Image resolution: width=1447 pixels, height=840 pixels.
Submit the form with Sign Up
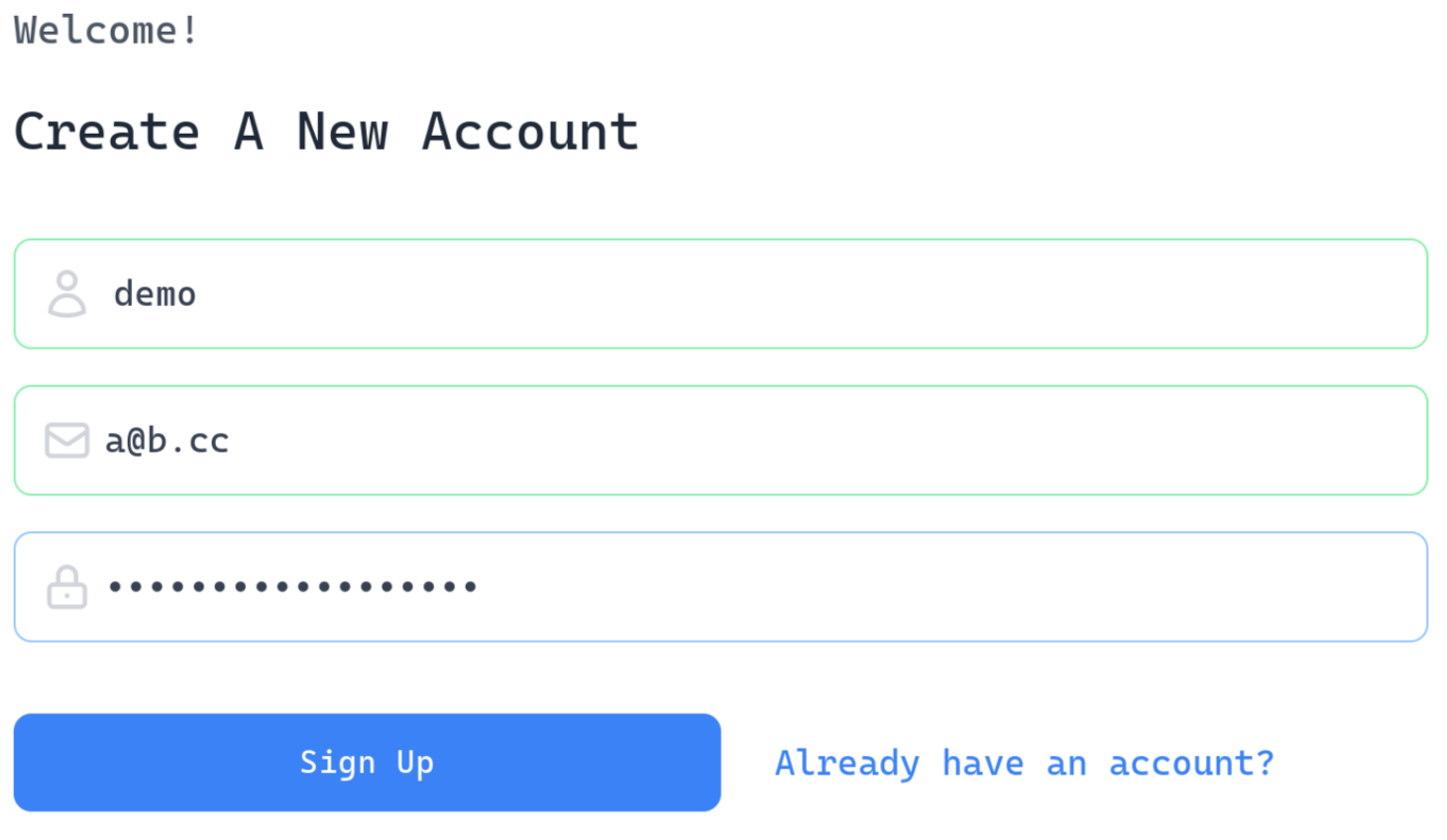tap(367, 763)
